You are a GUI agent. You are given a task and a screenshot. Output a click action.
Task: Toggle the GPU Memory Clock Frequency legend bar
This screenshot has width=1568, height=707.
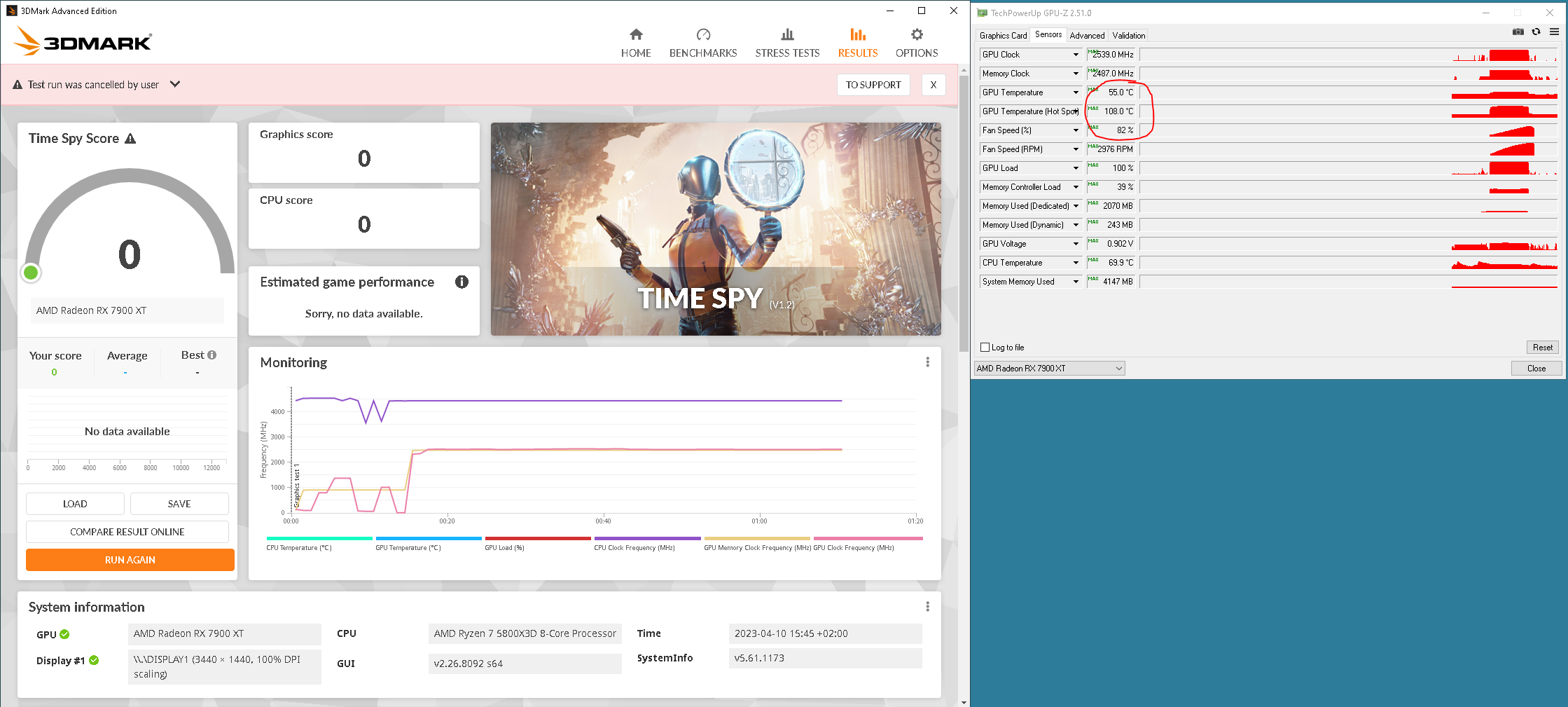coord(757,539)
